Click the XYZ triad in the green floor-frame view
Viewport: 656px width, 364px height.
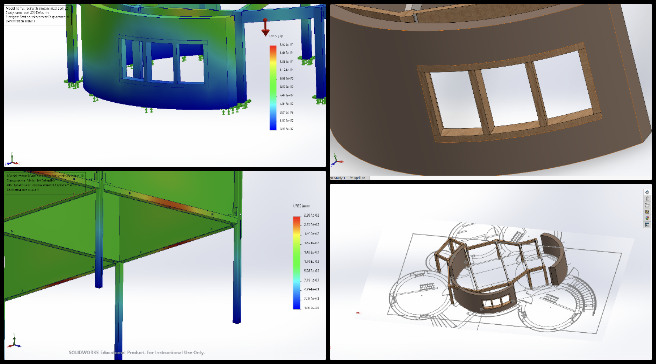(x=14, y=341)
